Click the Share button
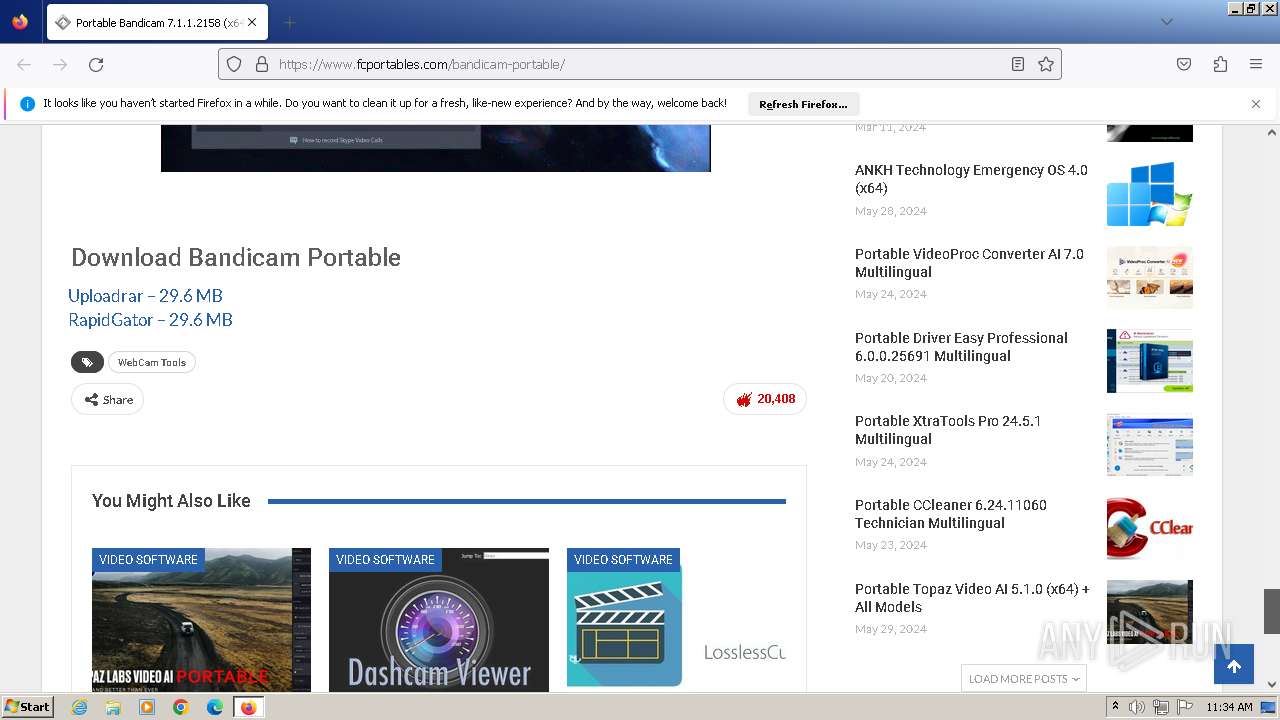Viewport: 1280px width, 720px height. pos(108,399)
